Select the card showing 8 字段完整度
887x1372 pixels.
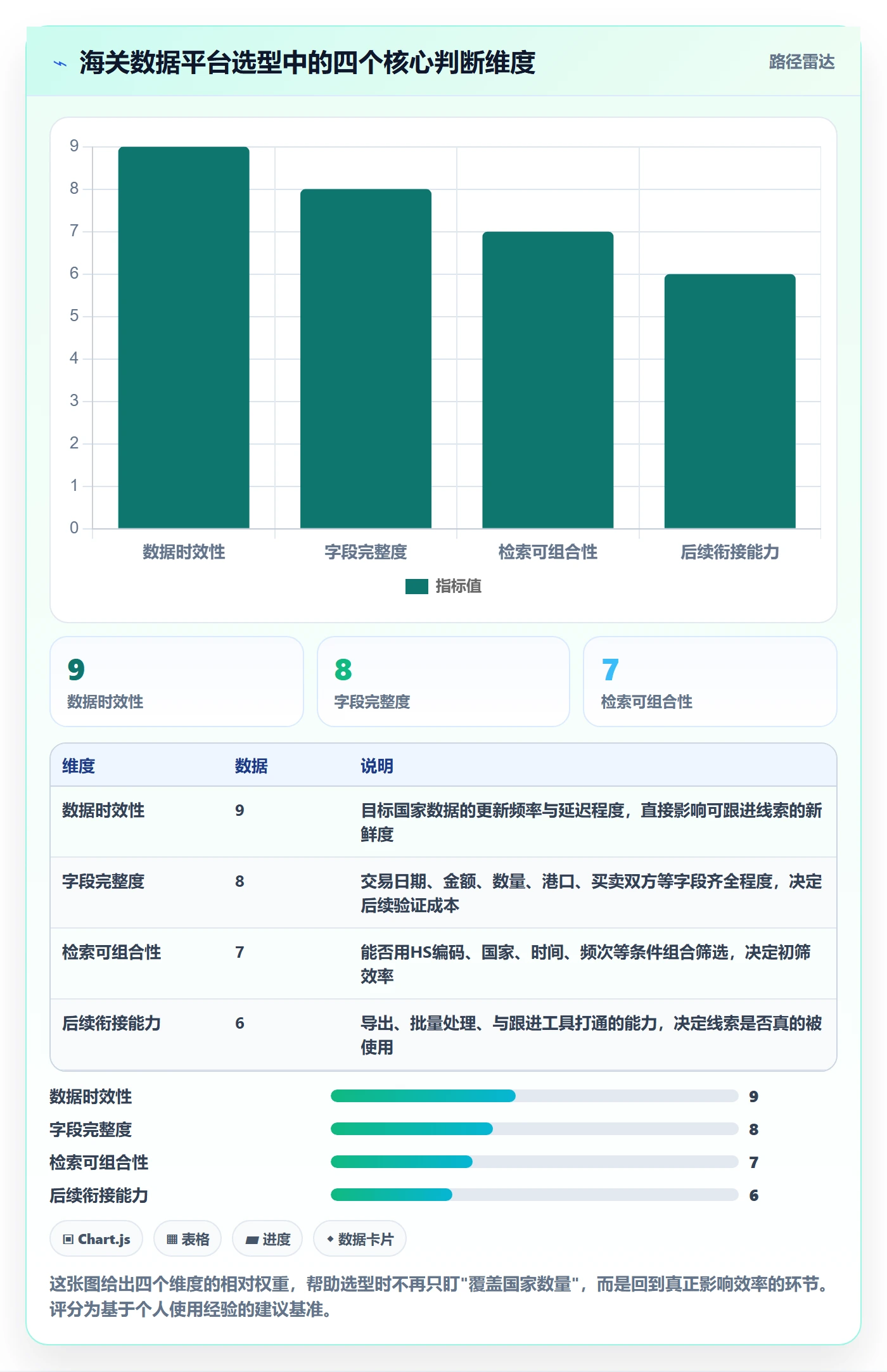click(443, 682)
